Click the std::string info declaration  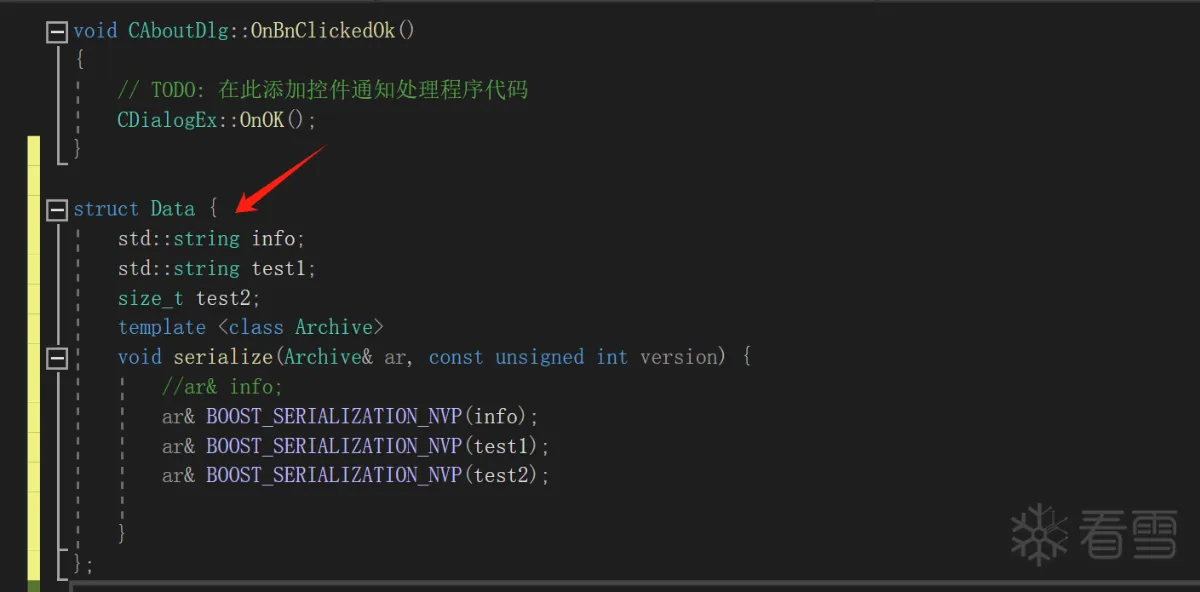(x=211, y=239)
